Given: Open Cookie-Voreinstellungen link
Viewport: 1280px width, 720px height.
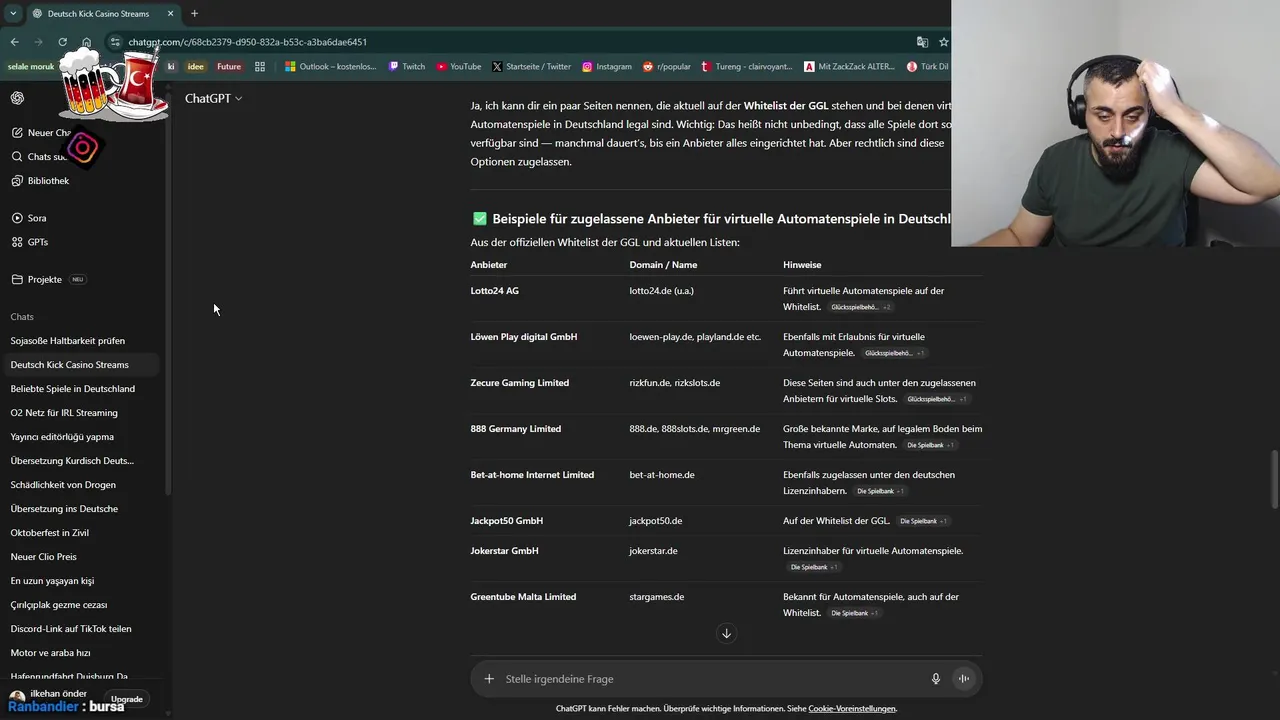Looking at the screenshot, I should pyautogui.click(x=852, y=709).
